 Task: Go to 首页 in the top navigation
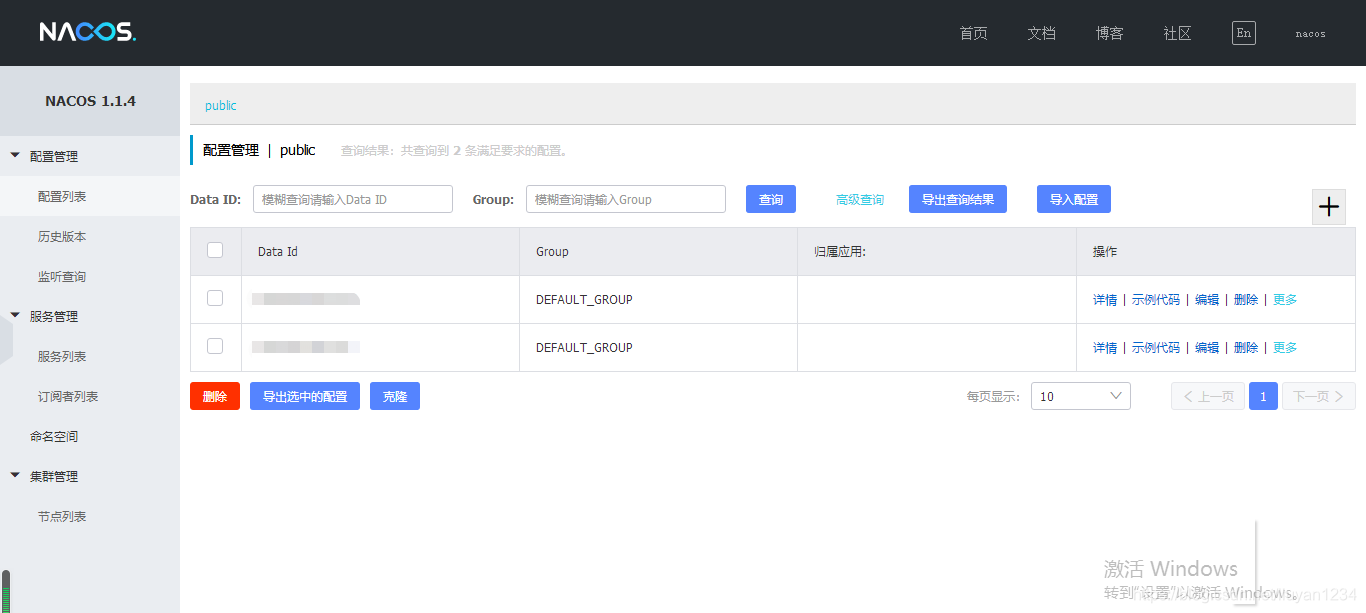coord(973,33)
